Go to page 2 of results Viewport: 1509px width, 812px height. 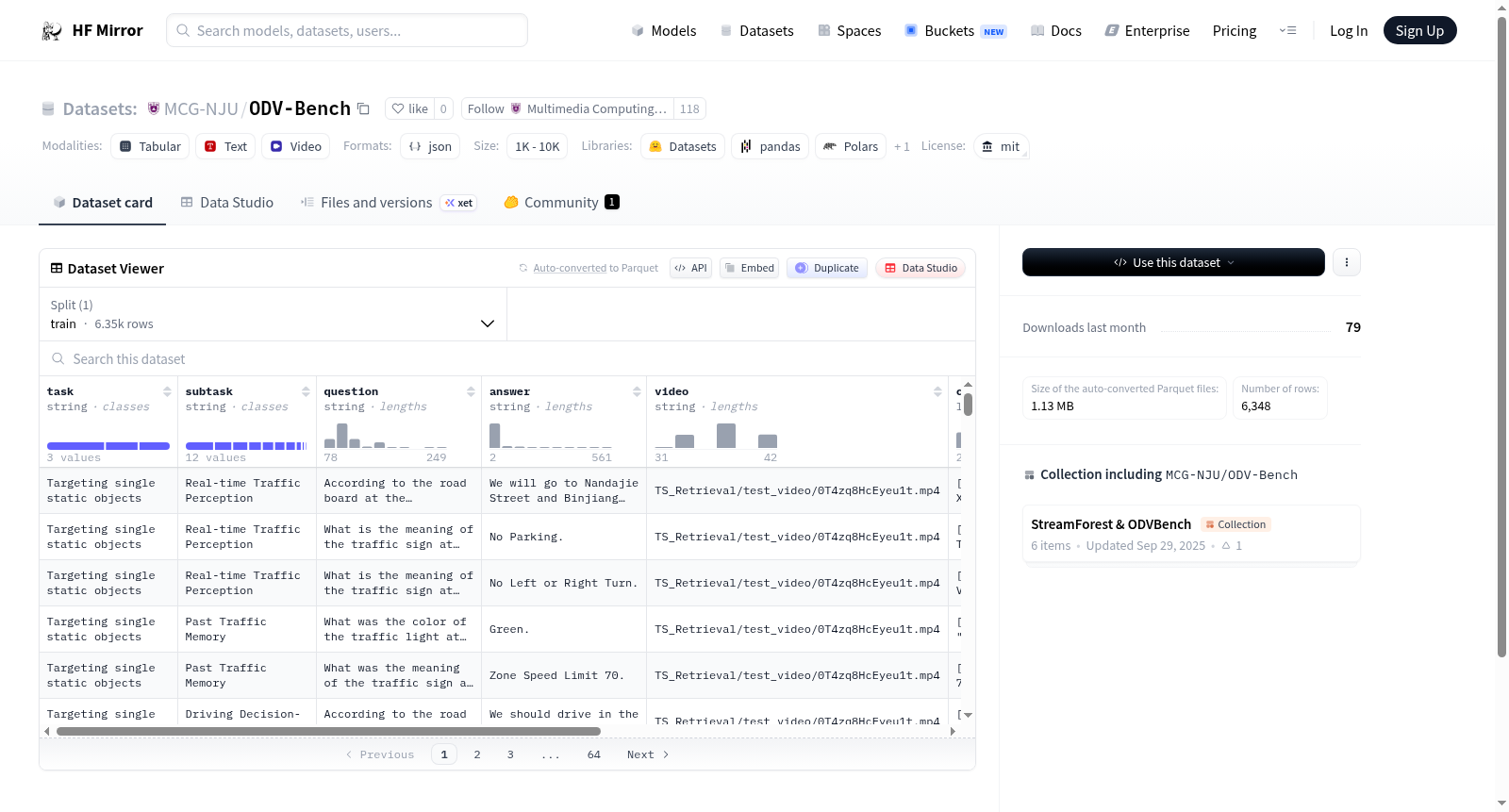(477, 754)
